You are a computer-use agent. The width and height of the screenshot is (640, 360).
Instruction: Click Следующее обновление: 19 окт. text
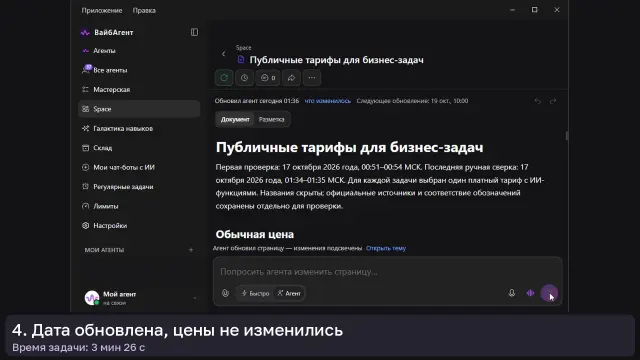click(412, 101)
